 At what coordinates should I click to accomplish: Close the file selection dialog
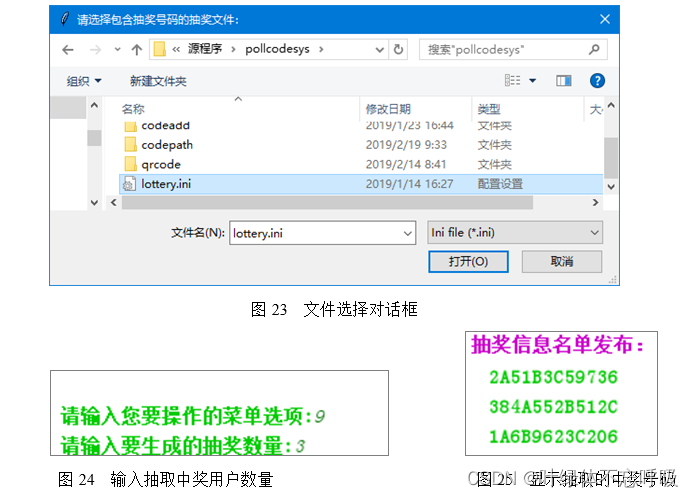605,19
